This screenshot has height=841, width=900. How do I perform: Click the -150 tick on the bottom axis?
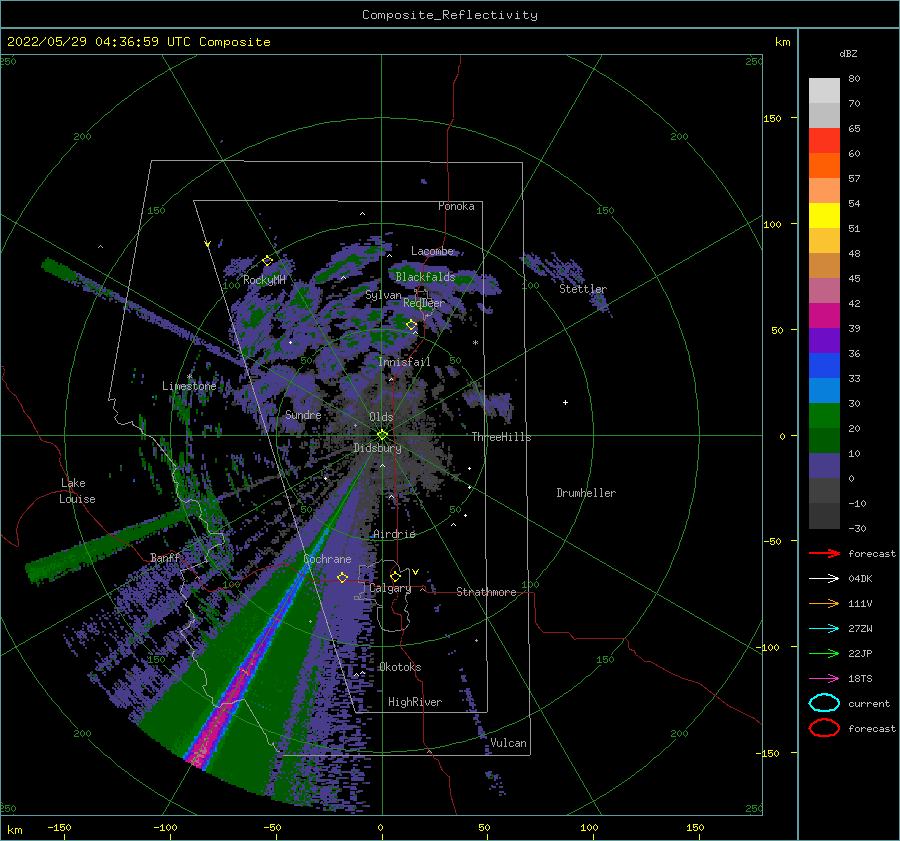pyautogui.click(x=59, y=827)
